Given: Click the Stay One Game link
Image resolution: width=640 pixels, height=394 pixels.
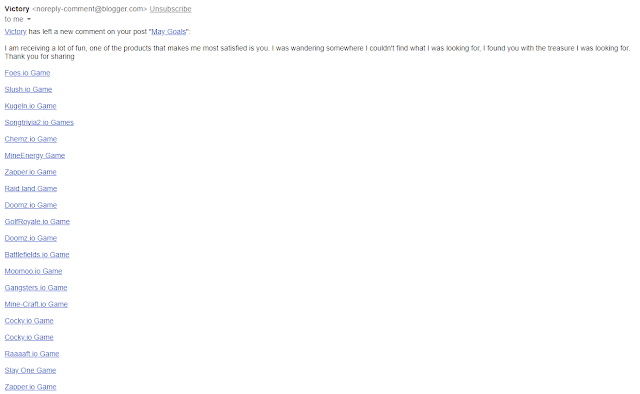Looking at the screenshot, I should [30, 370].
